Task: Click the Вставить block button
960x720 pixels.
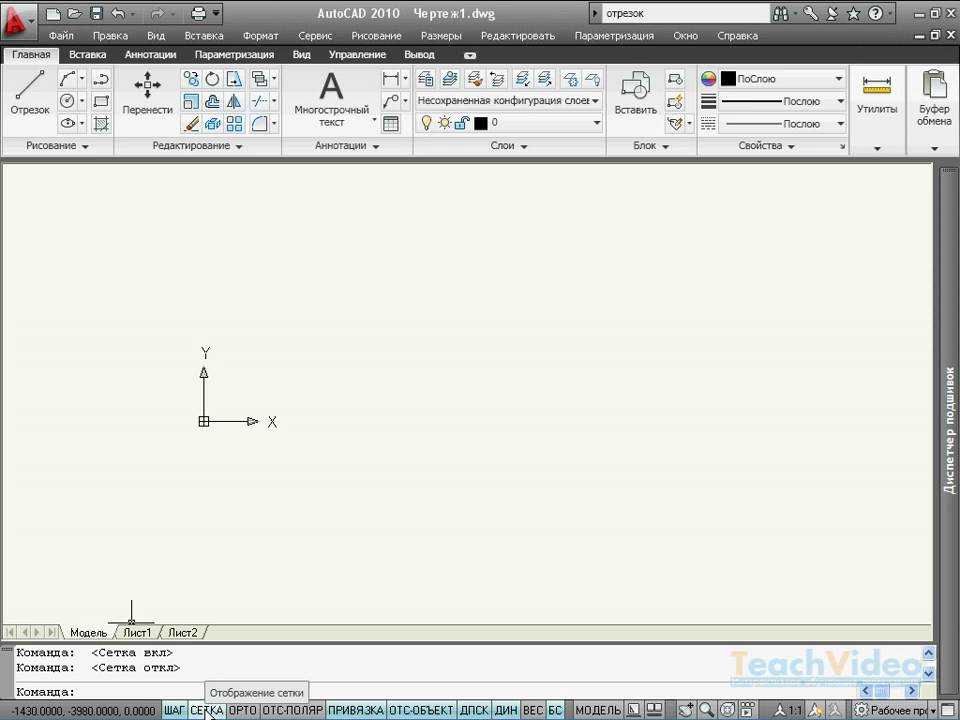Action: click(636, 93)
